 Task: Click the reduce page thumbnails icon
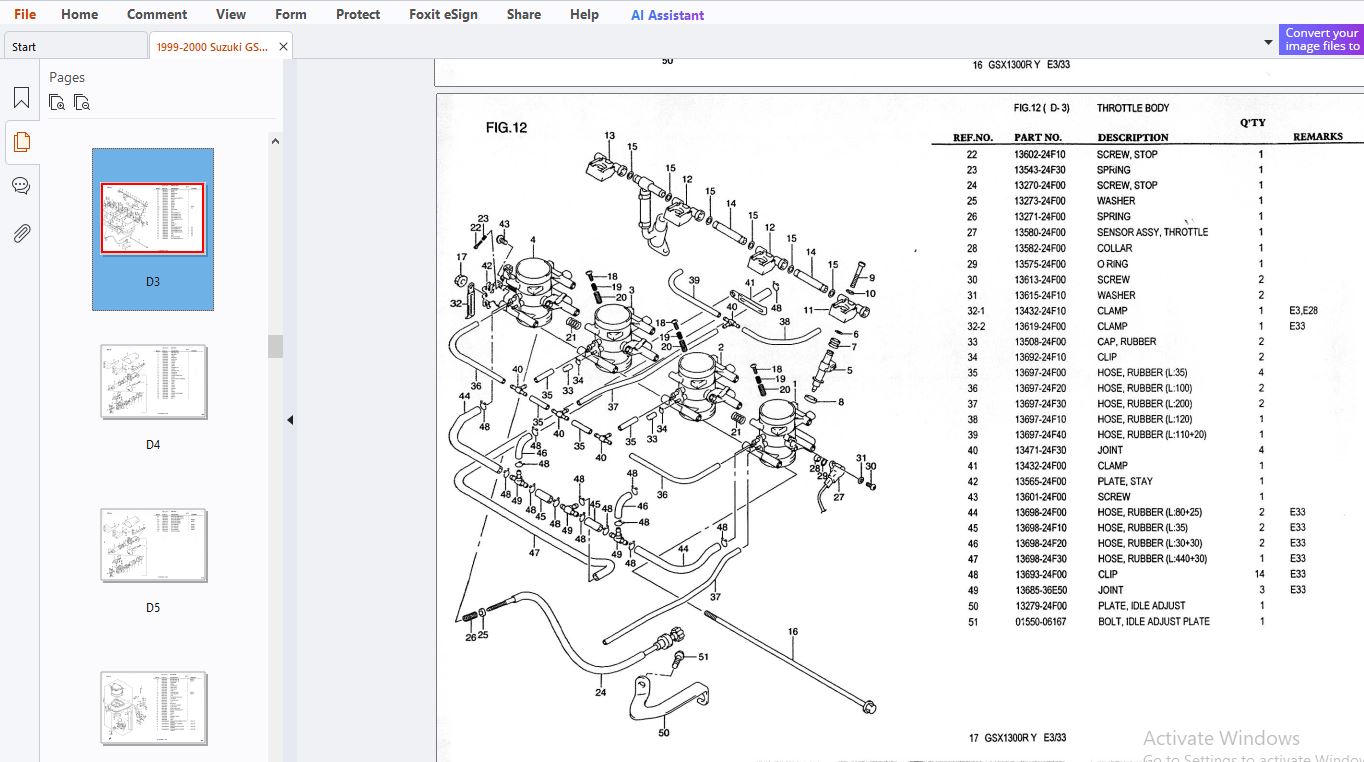[x=82, y=102]
